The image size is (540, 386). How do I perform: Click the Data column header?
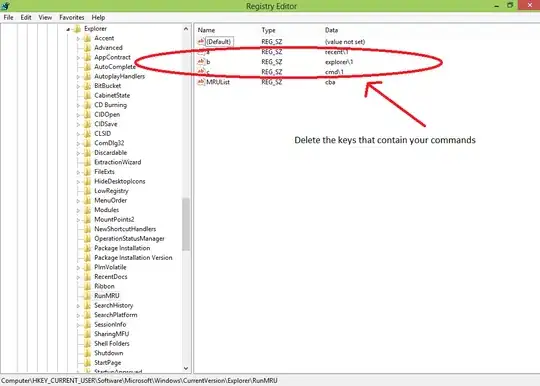pyautogui.click(x=331, y=30)
